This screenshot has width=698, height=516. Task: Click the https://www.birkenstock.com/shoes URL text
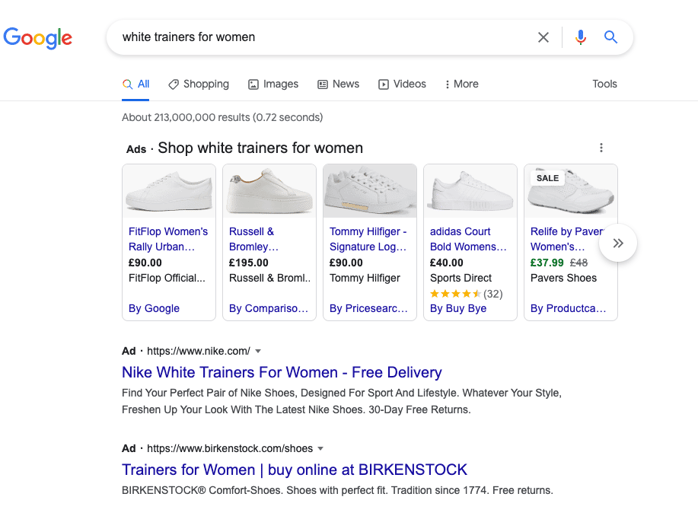230,449
